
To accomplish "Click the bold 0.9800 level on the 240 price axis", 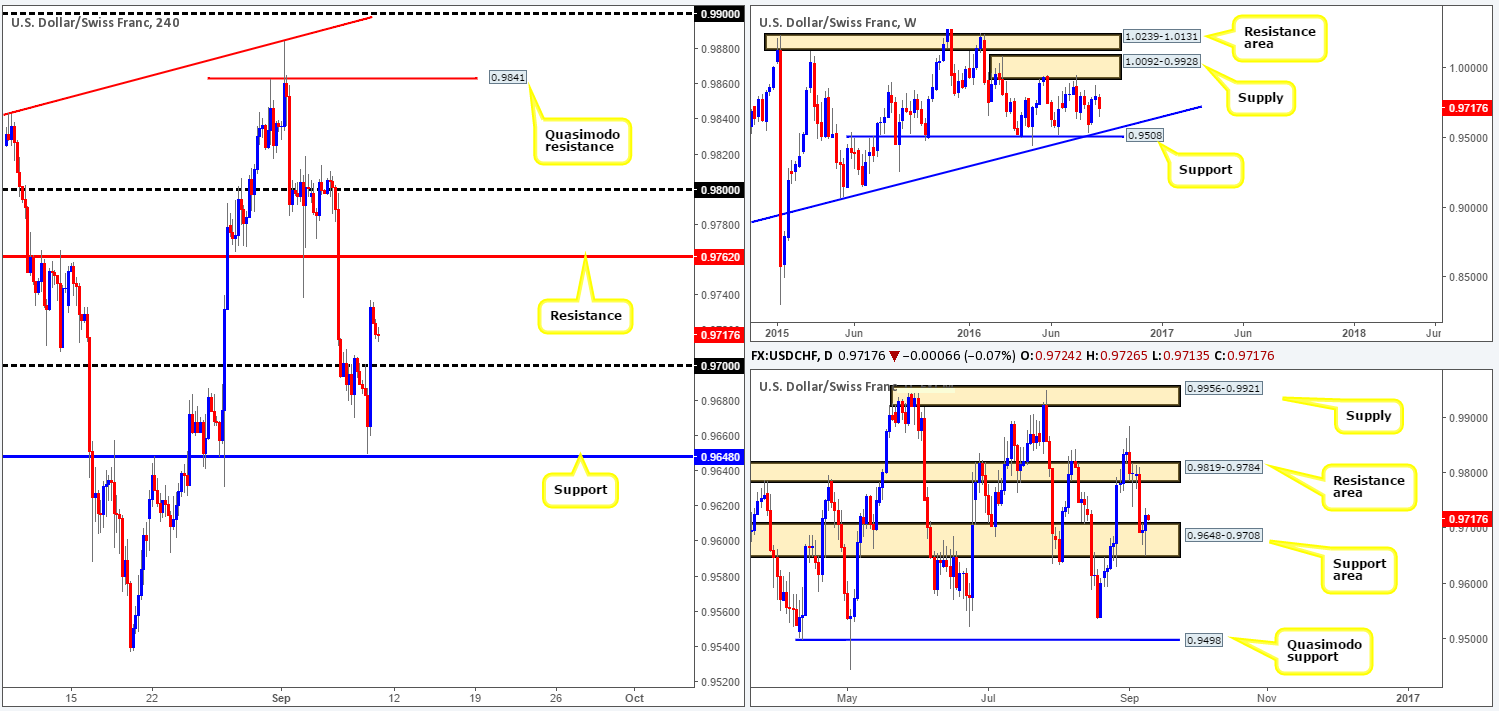I will tap(720, 190).
